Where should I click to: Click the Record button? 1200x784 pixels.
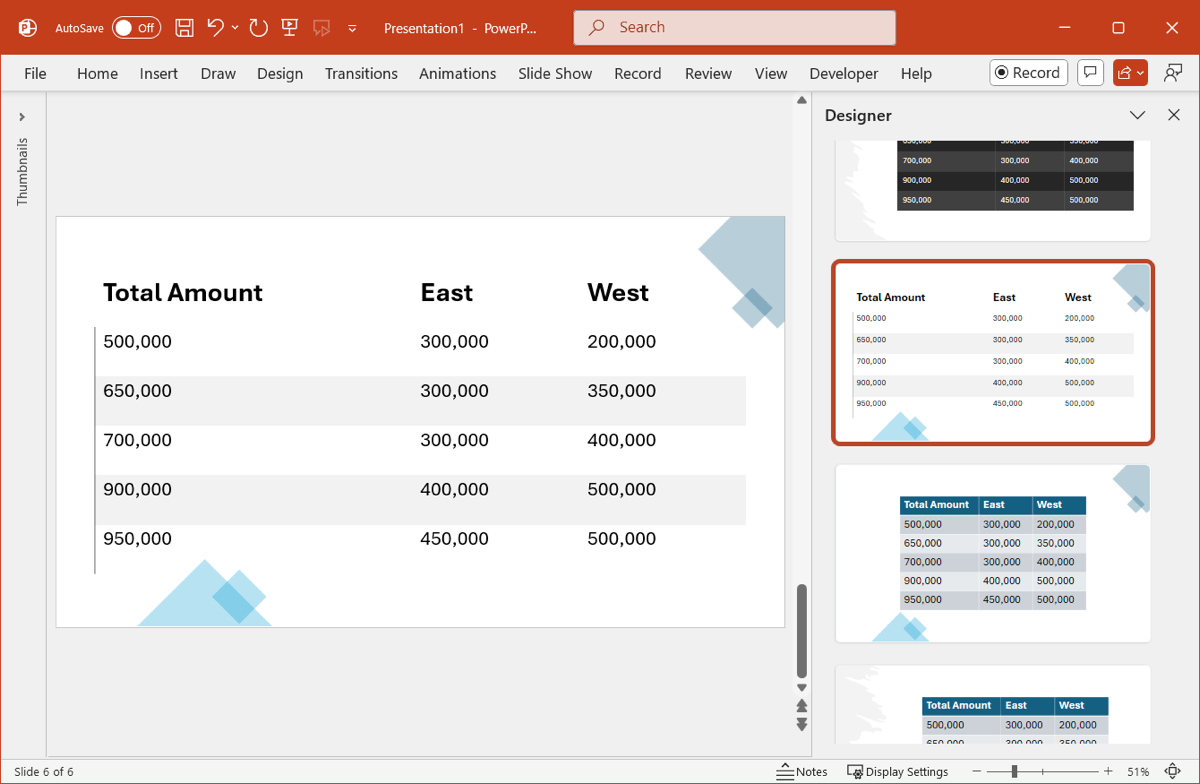[x=1028, y=73]
